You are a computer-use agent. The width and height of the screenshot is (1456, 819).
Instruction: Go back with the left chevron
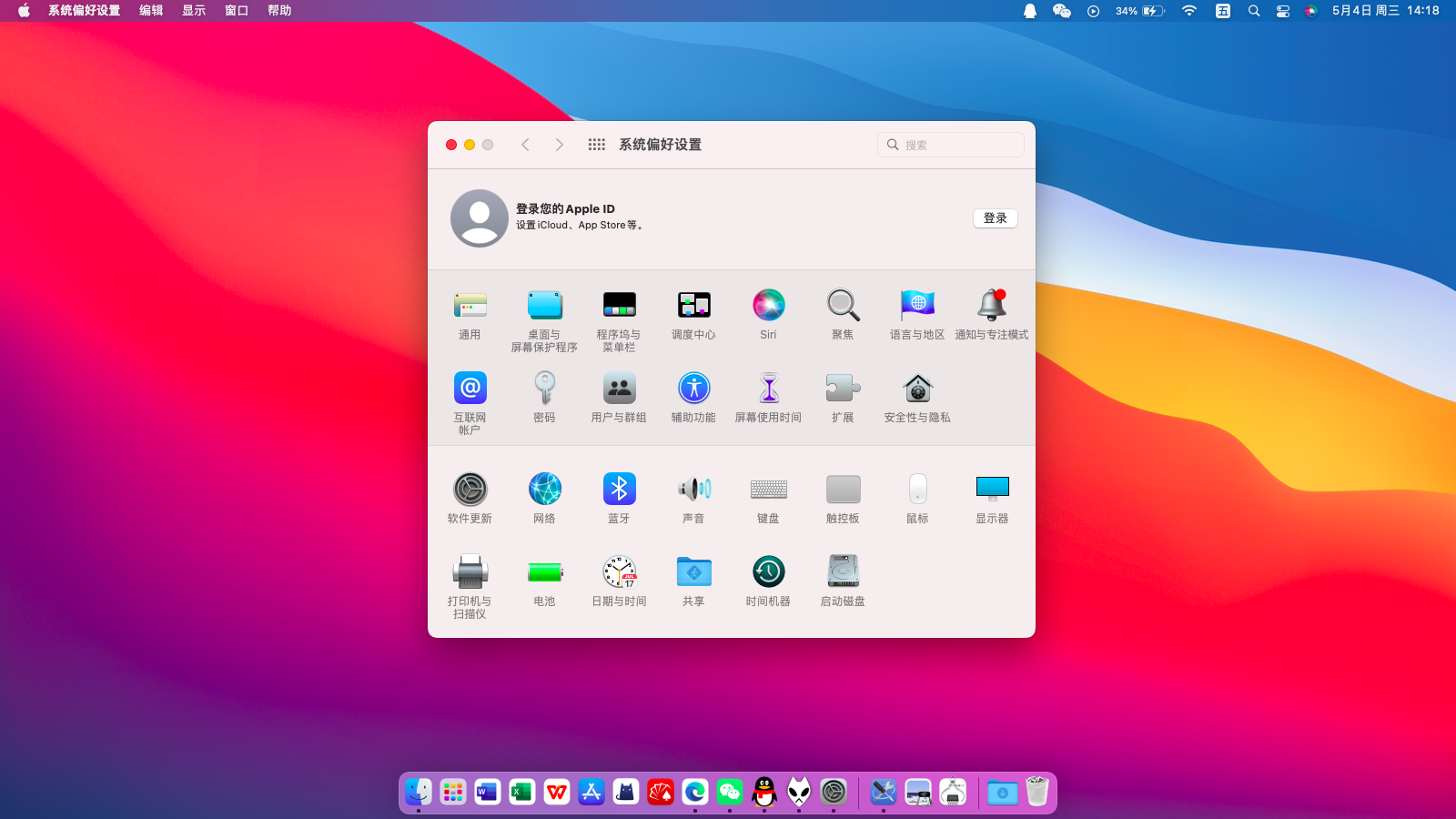(x=525, y=145)
